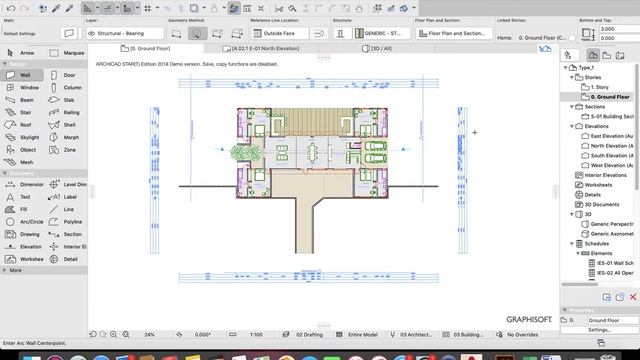Switch to the 3D / All tab

pyautogui.click(x=377, y=48)
